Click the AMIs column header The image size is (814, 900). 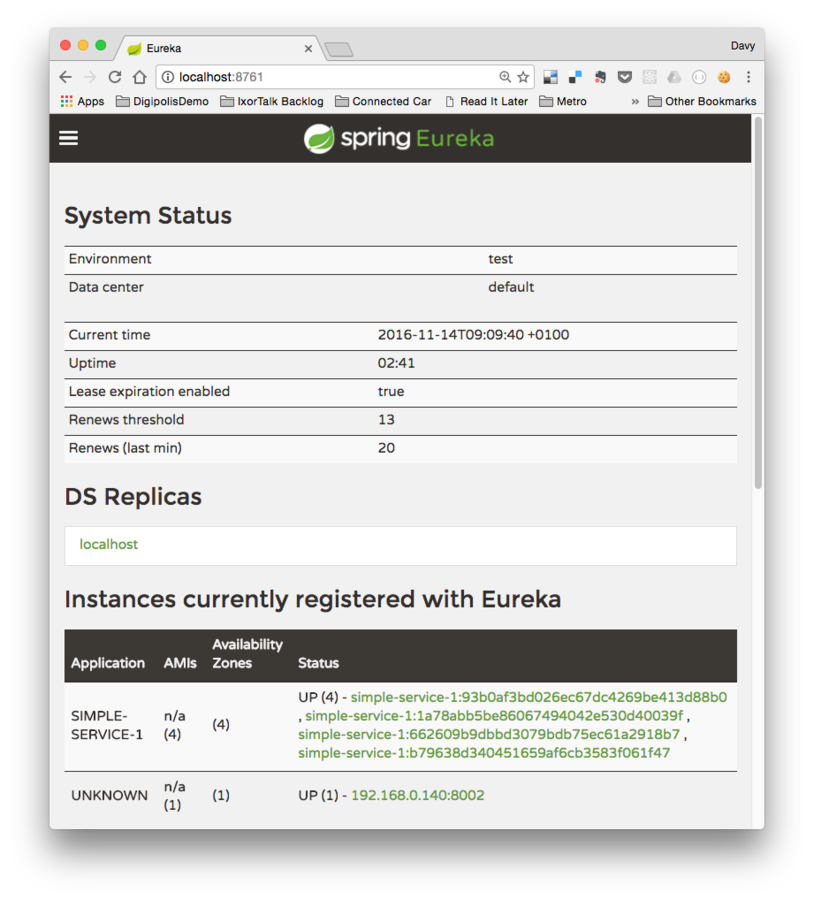coord(180,663)
